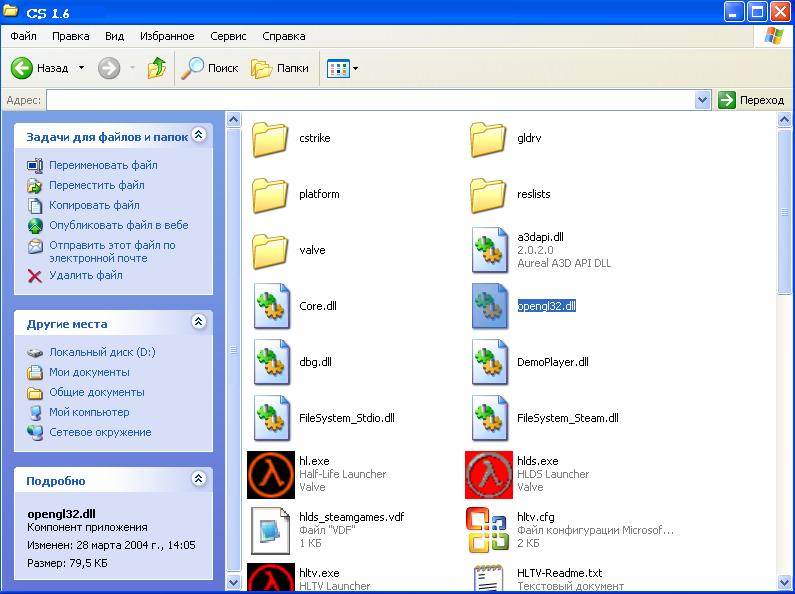This screenshot has width=795, height=594.
Task: Click the email this file link
Action: point(112,251)
